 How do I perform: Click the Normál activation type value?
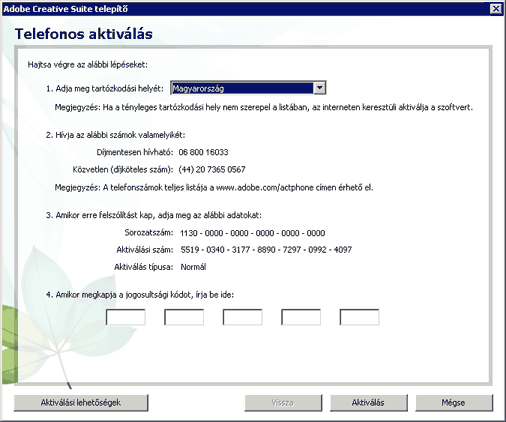(193, 267)
